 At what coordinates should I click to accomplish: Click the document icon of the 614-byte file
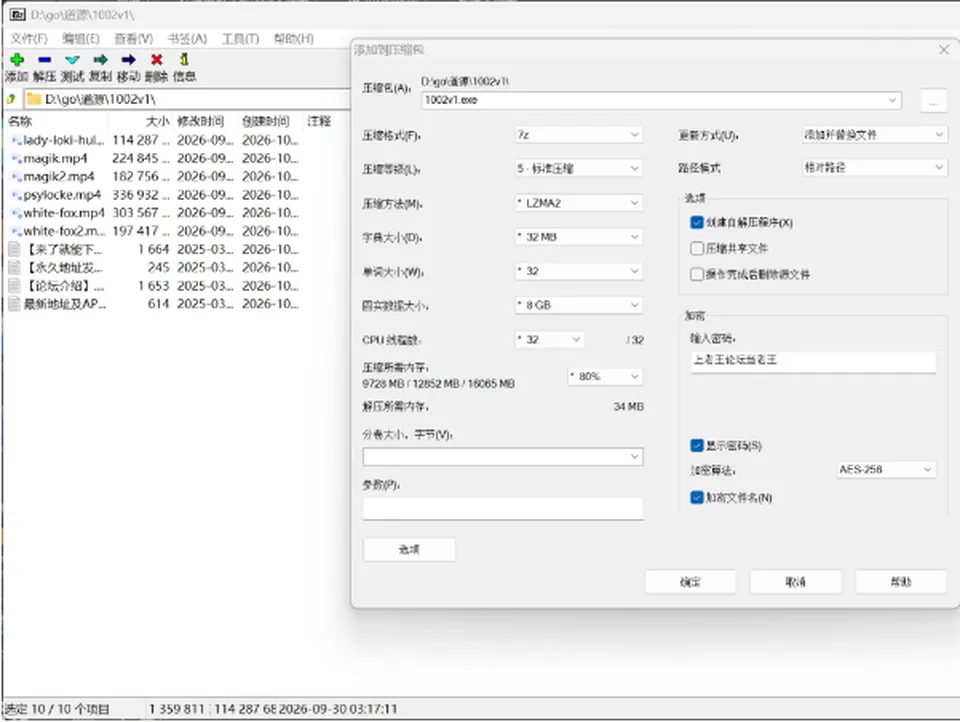click(15, 304)
